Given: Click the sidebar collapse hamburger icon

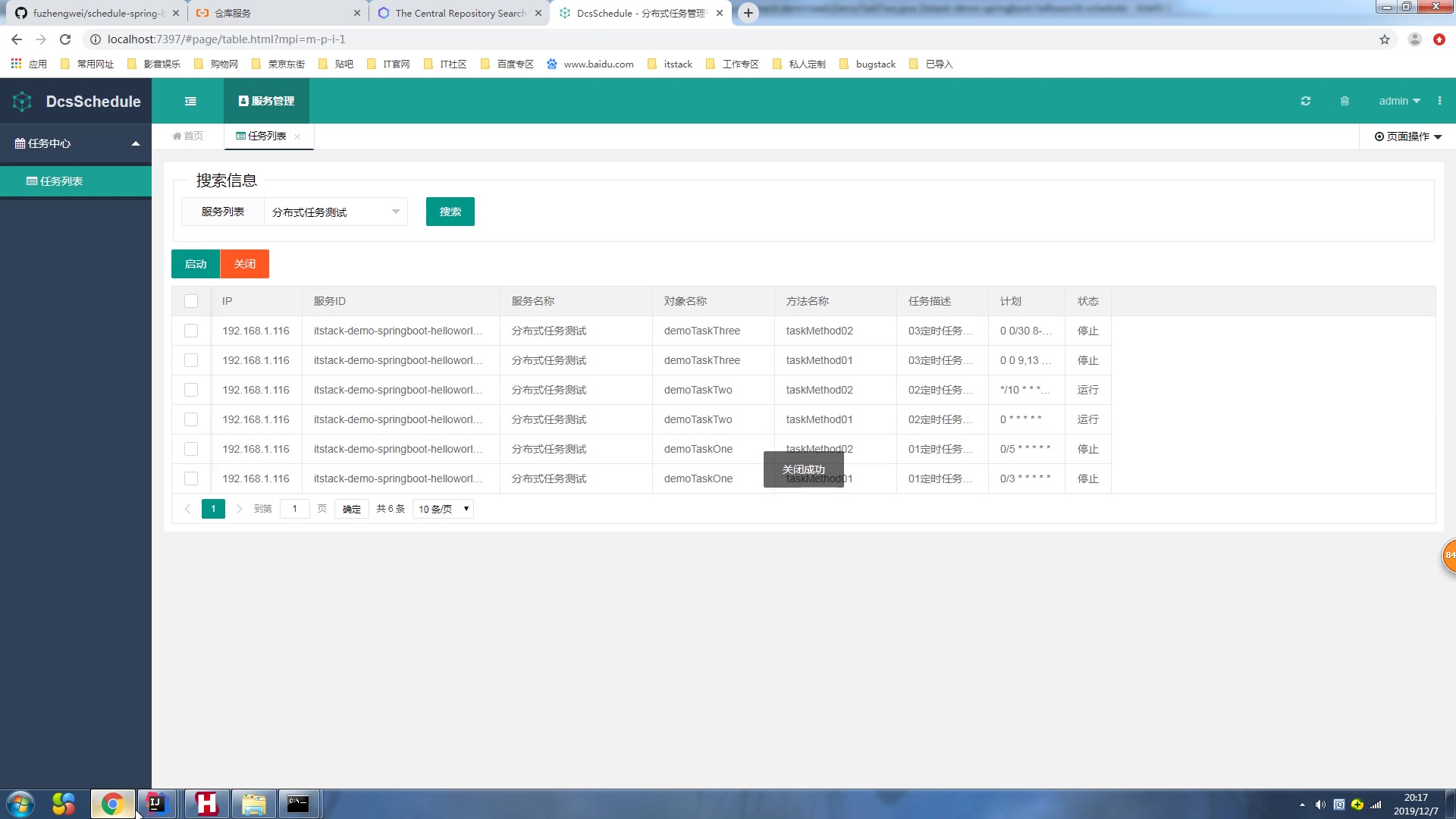Looking at the screenshot, I should point(190,101).
